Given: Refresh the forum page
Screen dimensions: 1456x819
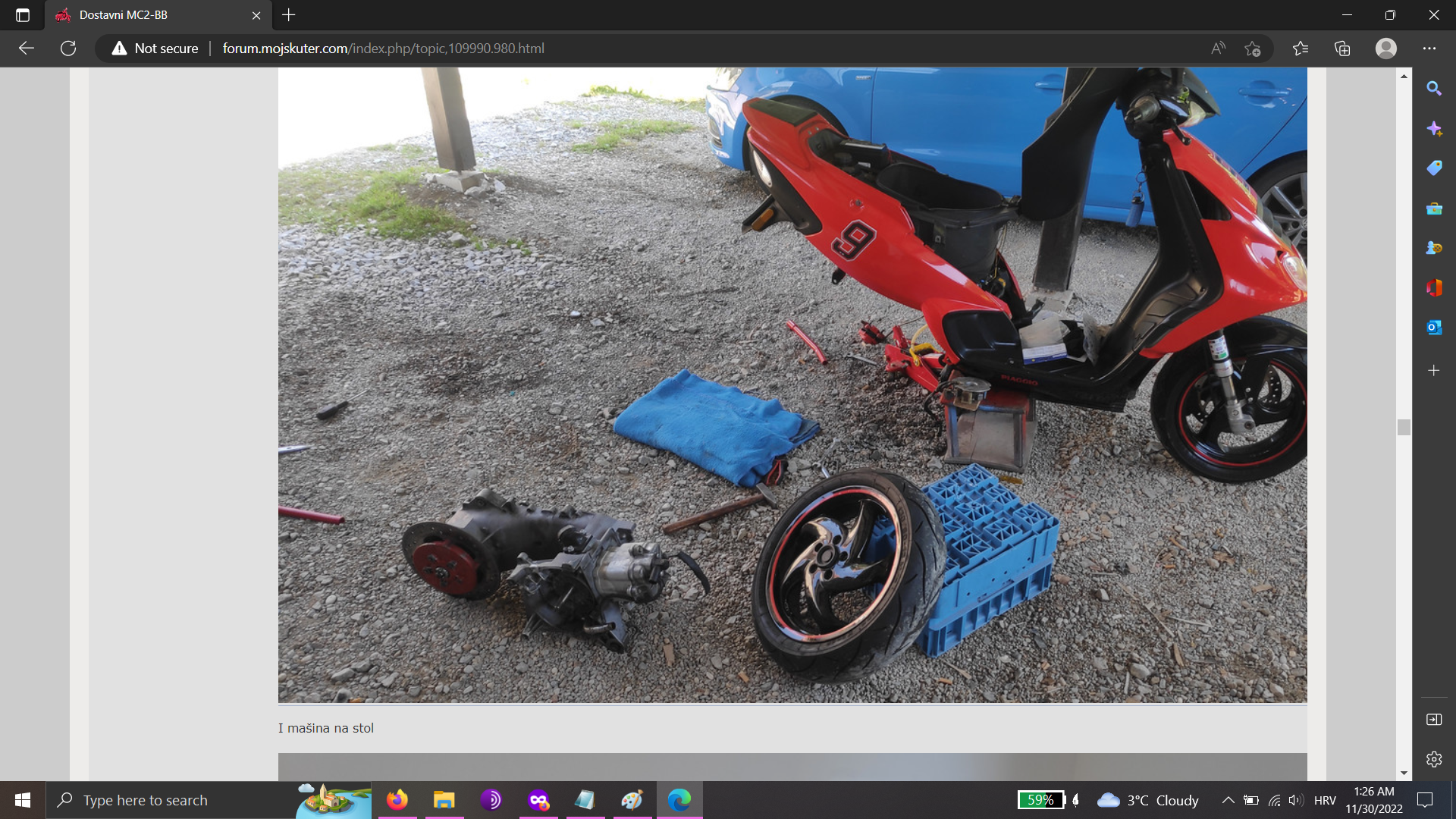Looking at the screenshot, I should [68, 49].
